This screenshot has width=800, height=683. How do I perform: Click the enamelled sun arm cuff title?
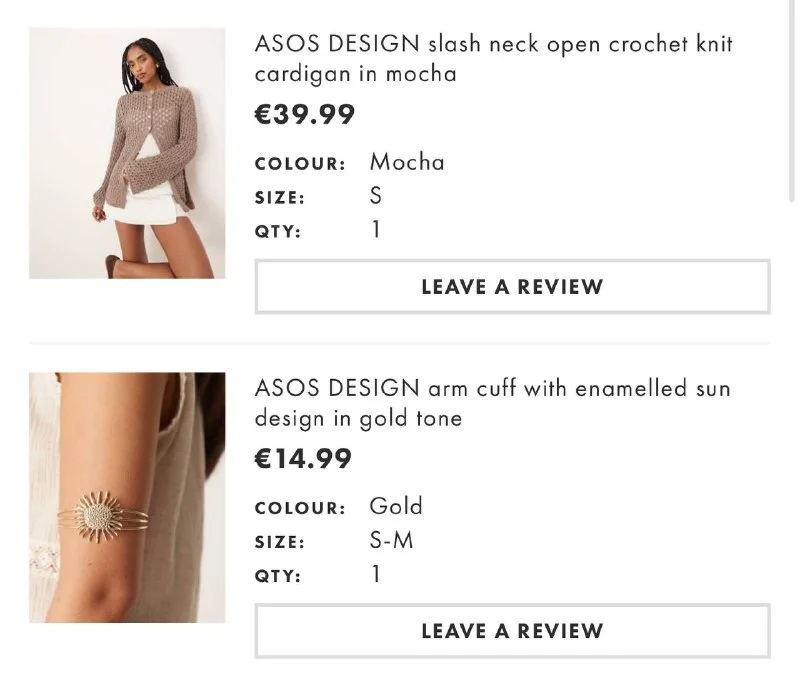click(x=492, y=402)
